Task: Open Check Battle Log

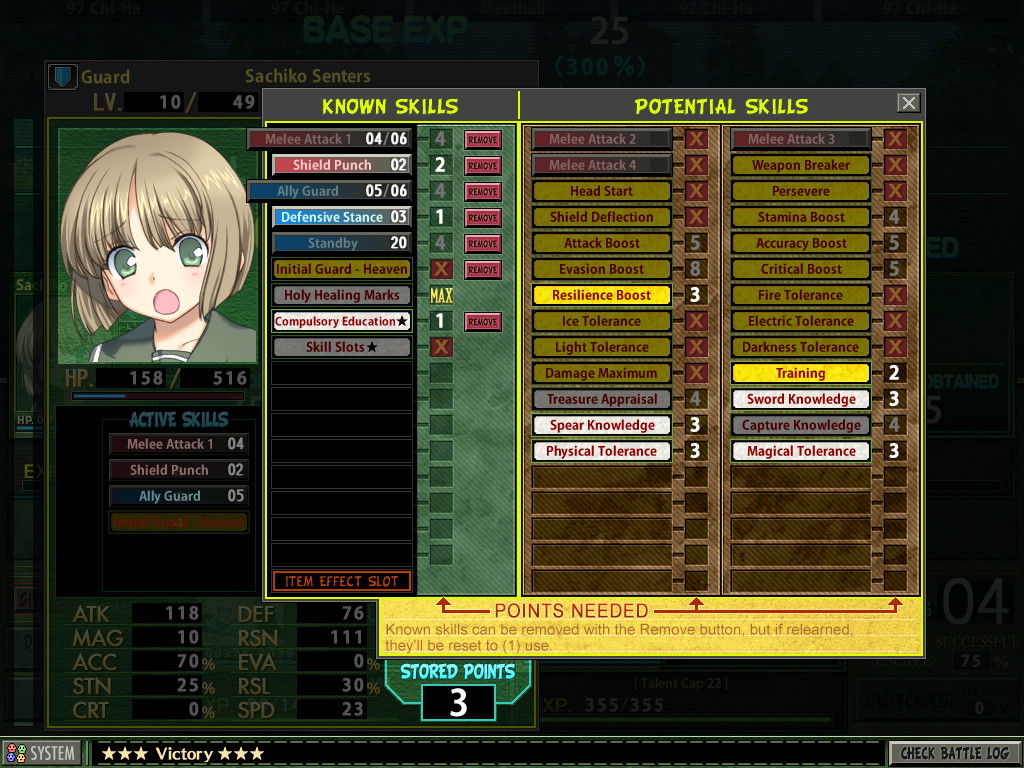Action: tap(953, 753)
